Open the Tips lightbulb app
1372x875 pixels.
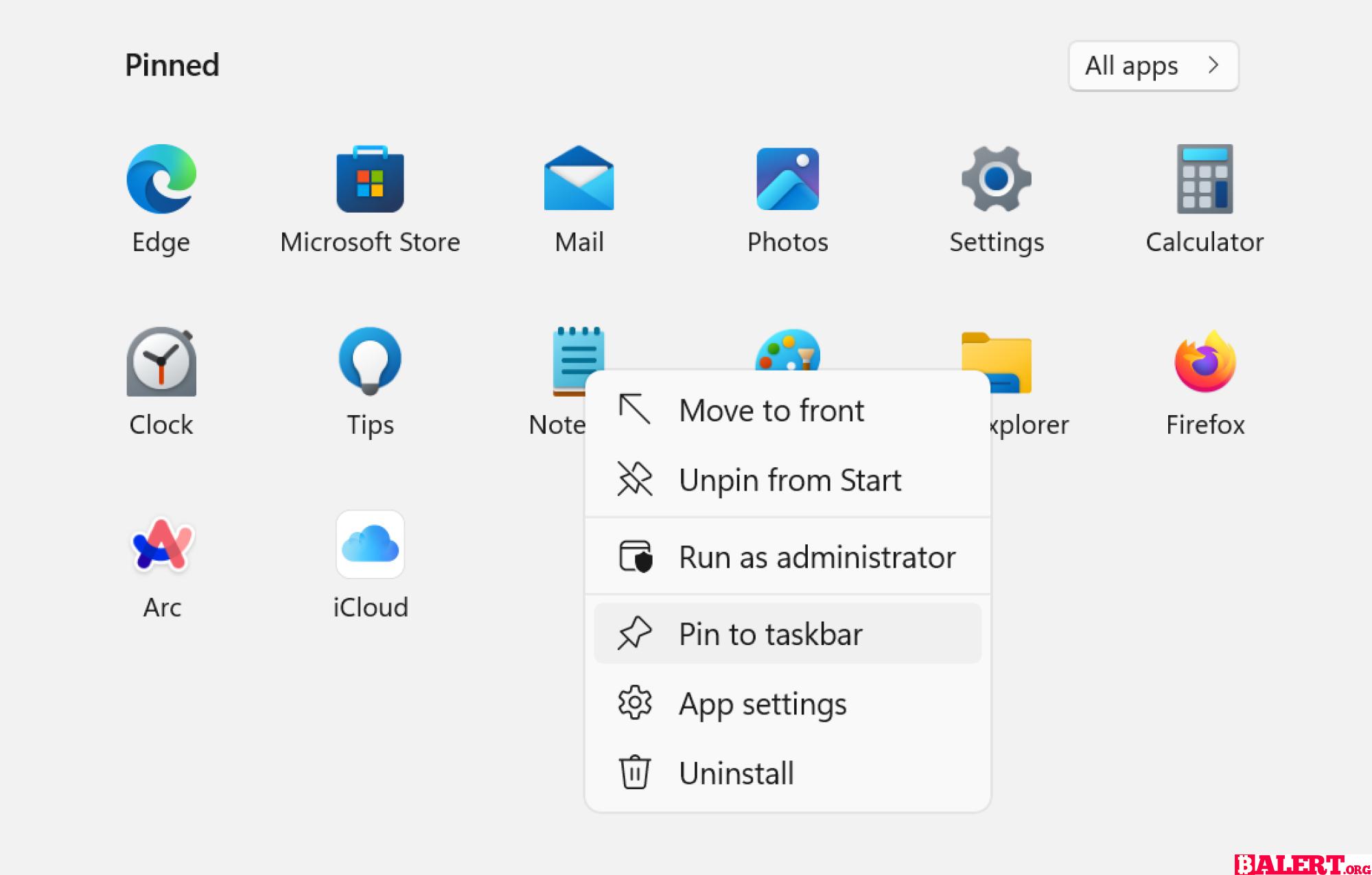370,360
